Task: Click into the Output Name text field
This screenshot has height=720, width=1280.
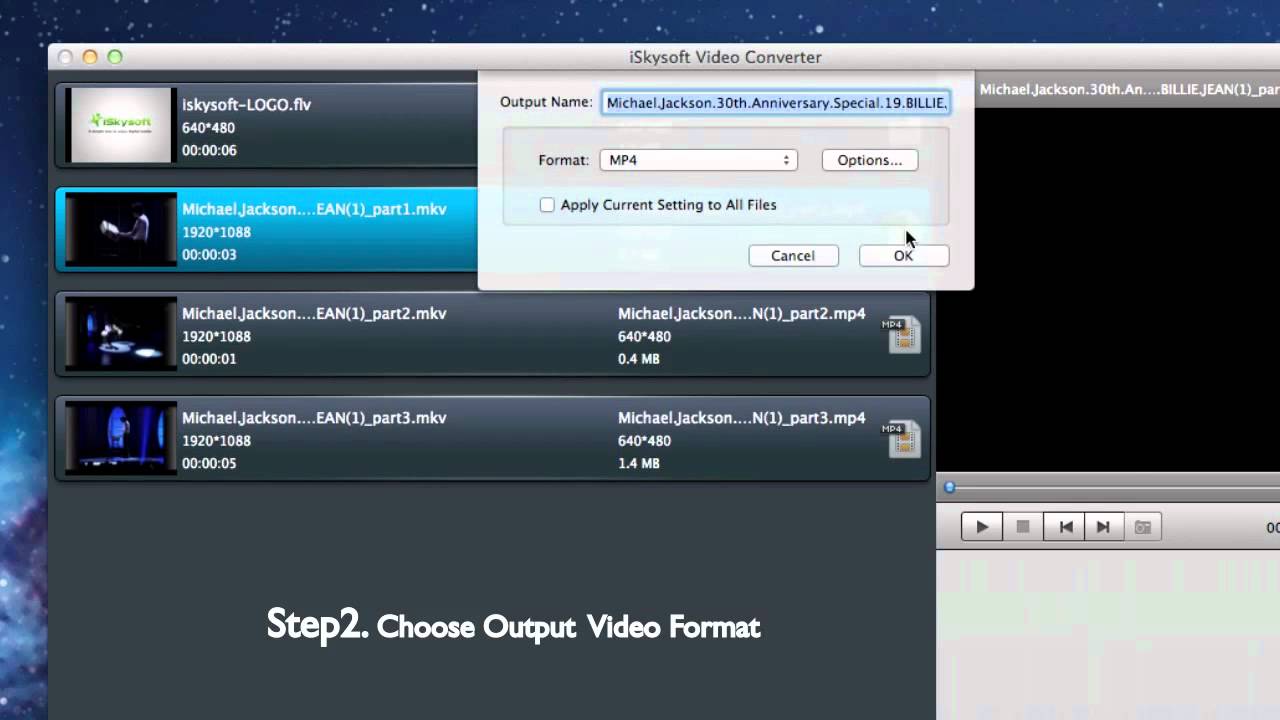Action: click(x=776, y=103)
